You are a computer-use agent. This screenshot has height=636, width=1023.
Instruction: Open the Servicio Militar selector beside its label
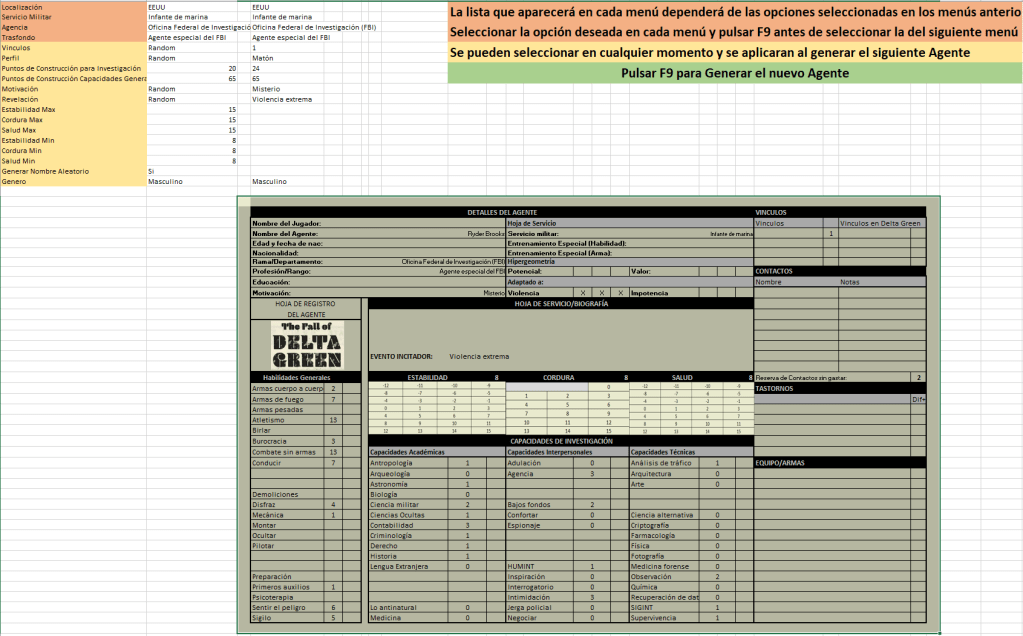click(x=192, y=17)
